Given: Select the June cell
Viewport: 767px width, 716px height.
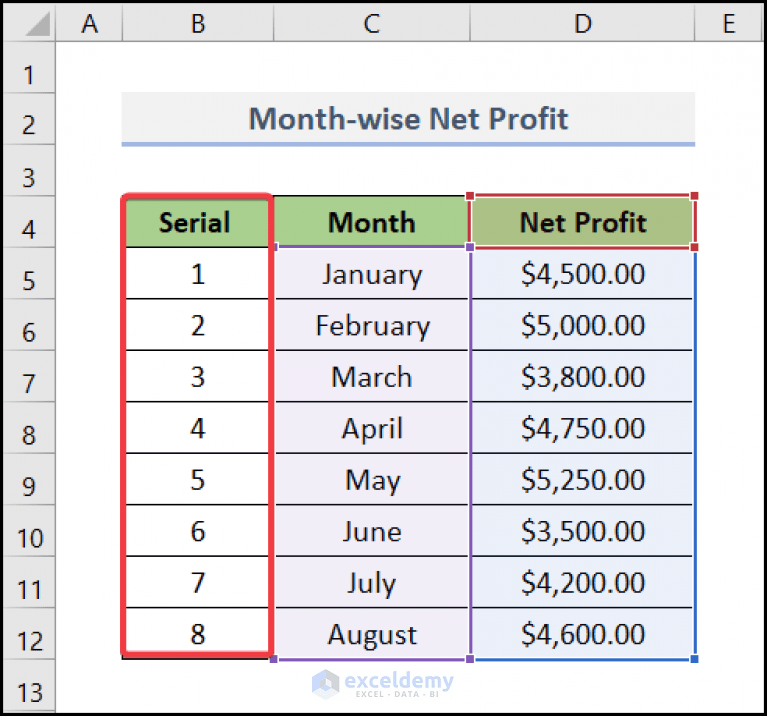Looking at the screenshot, I should (371, 532).
